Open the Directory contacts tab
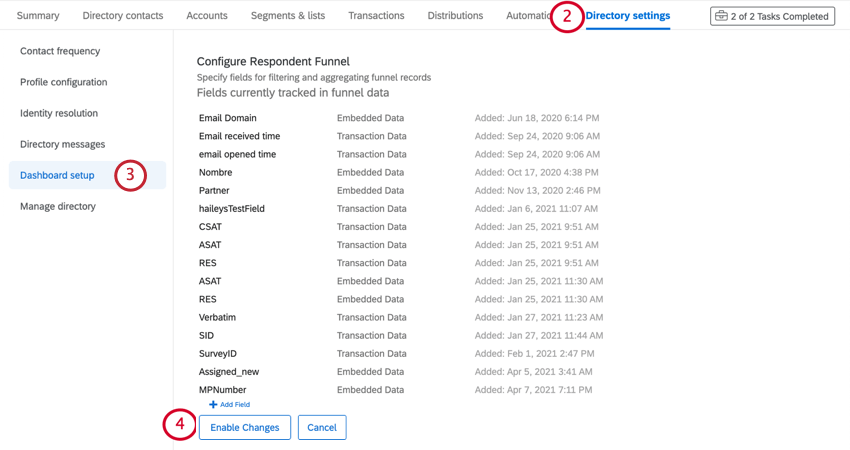 pos(123,16)
